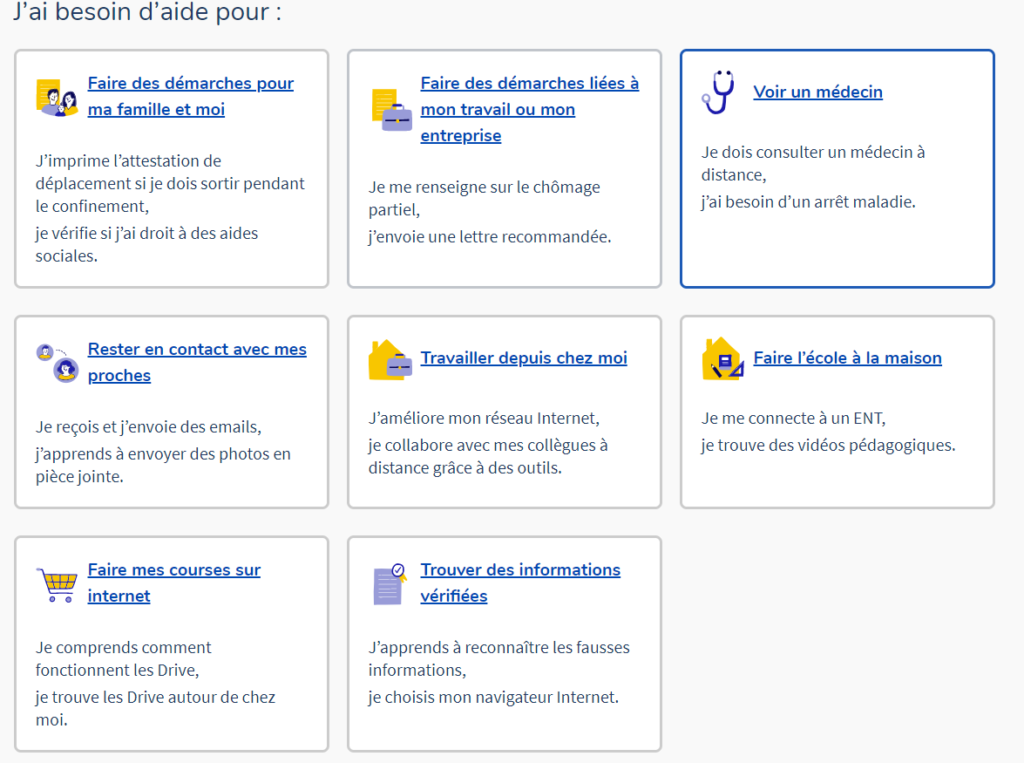Click the family document icon
This screenshot has width=1024, height=763.
[57, 97]
